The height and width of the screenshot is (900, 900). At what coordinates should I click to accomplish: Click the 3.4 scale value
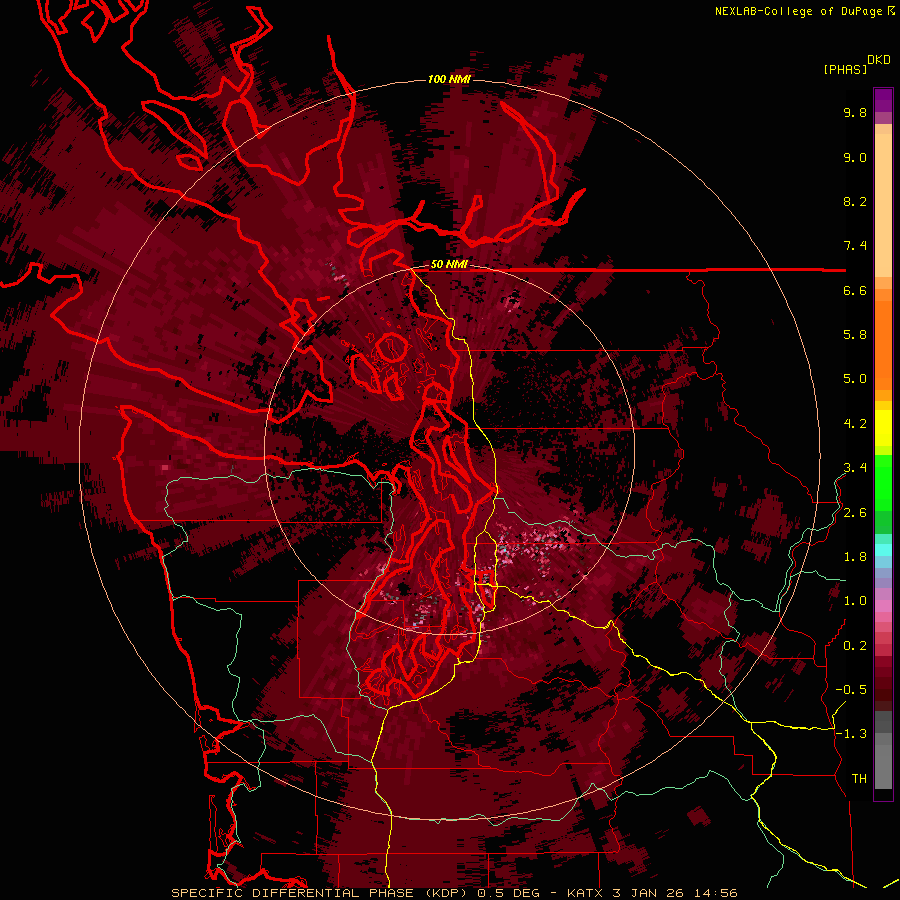pyautogui.click(x=855, y=468)
